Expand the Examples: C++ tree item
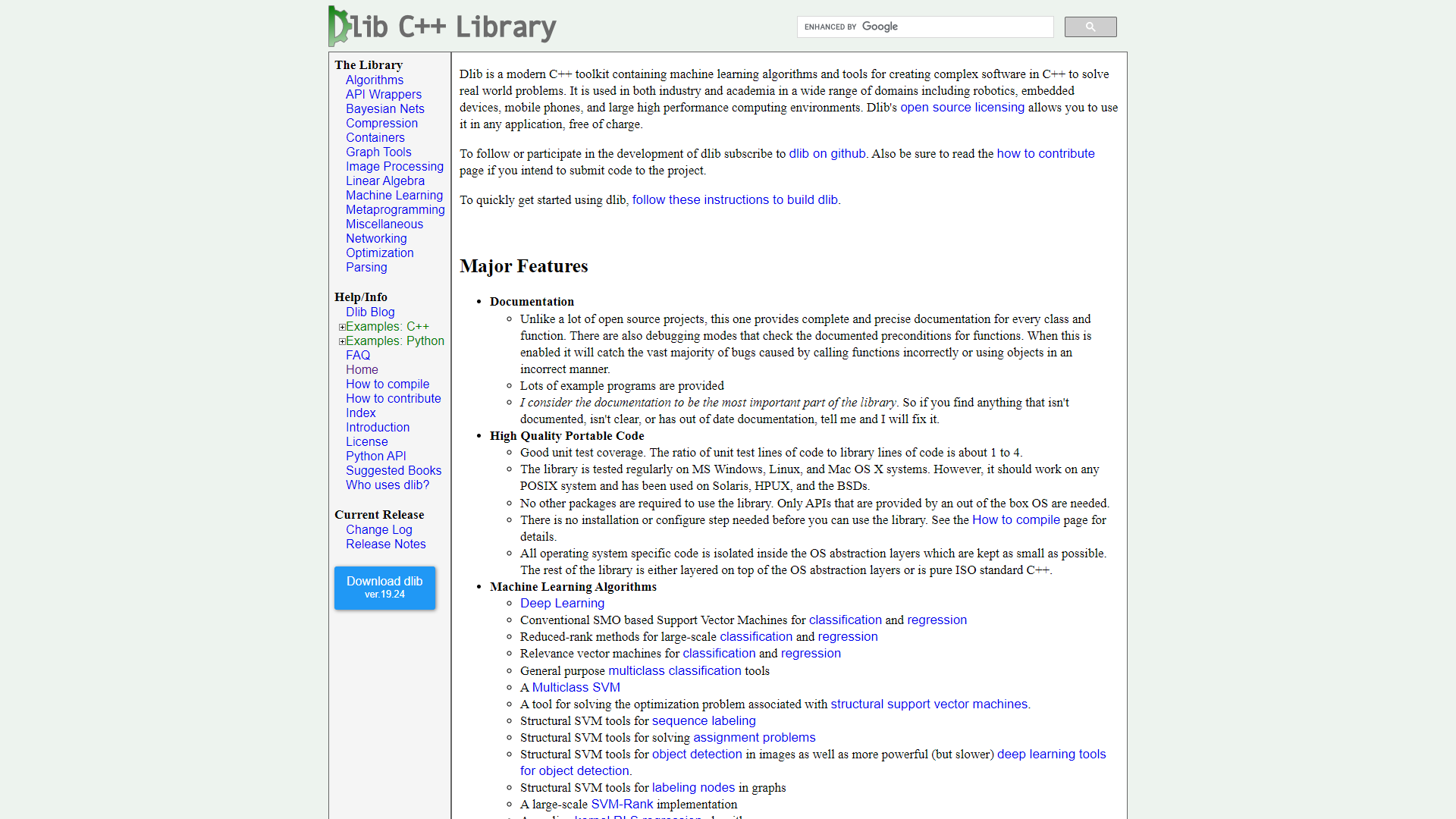 pyautogui.click(x=341, y=326)
